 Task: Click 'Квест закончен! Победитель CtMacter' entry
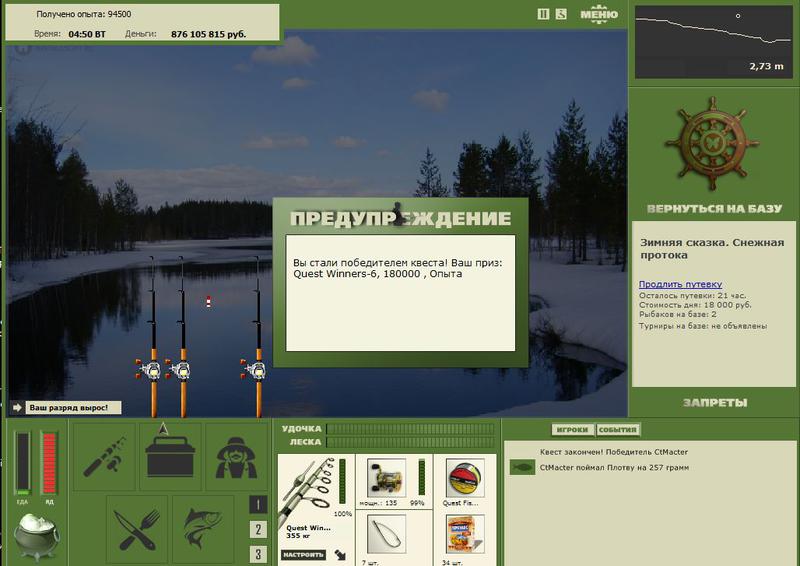pos(614,452)
